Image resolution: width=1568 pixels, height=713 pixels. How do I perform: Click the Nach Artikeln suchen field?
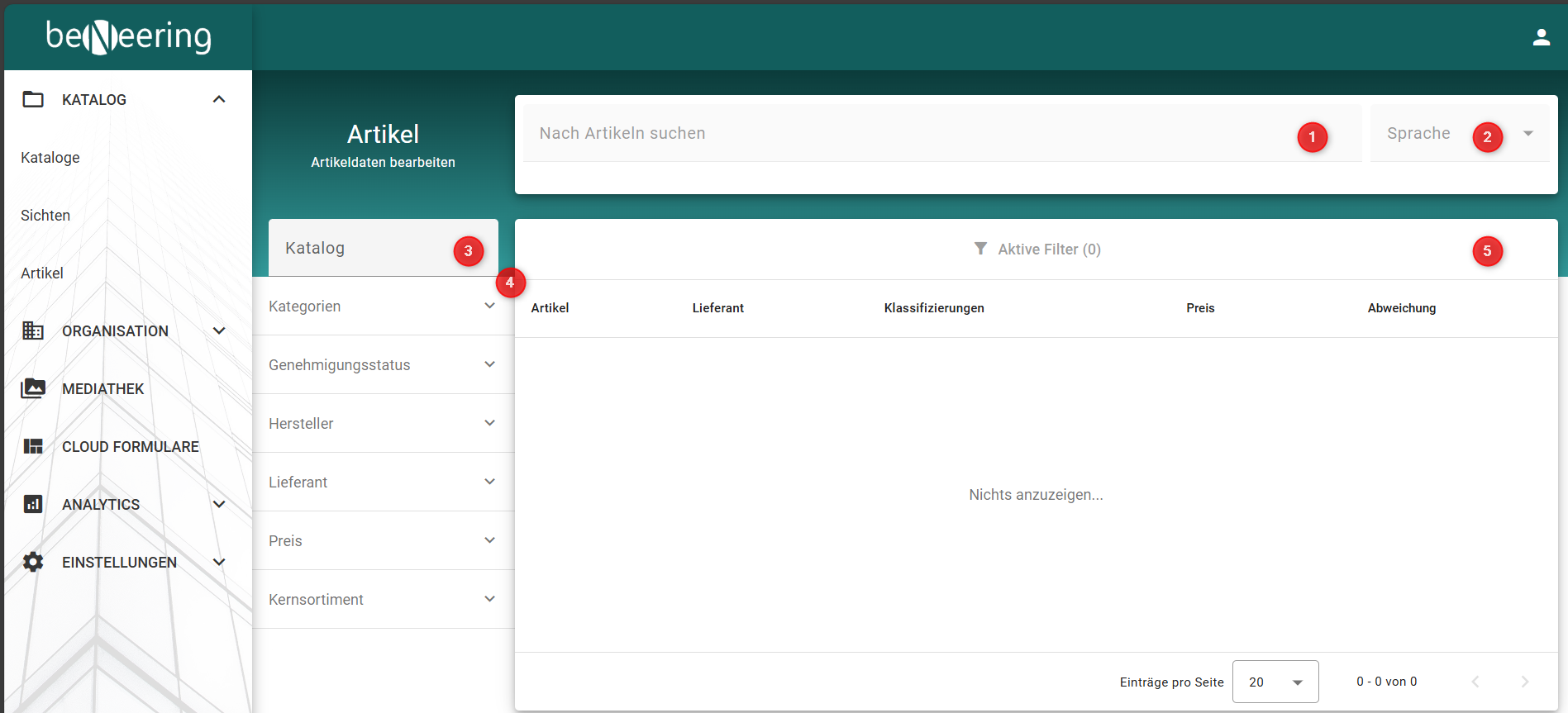(909, 133)
